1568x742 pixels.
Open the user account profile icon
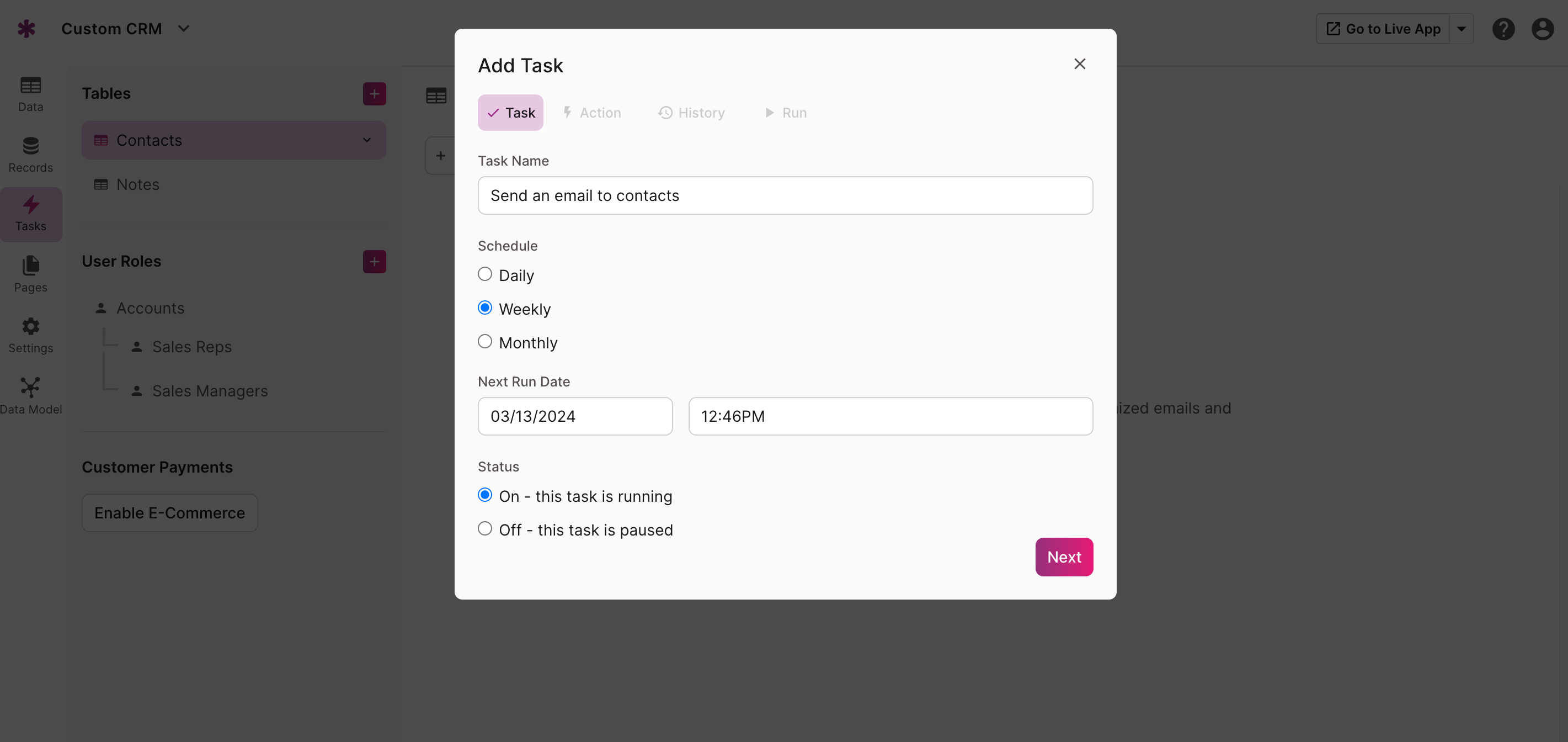(1542, 29)
